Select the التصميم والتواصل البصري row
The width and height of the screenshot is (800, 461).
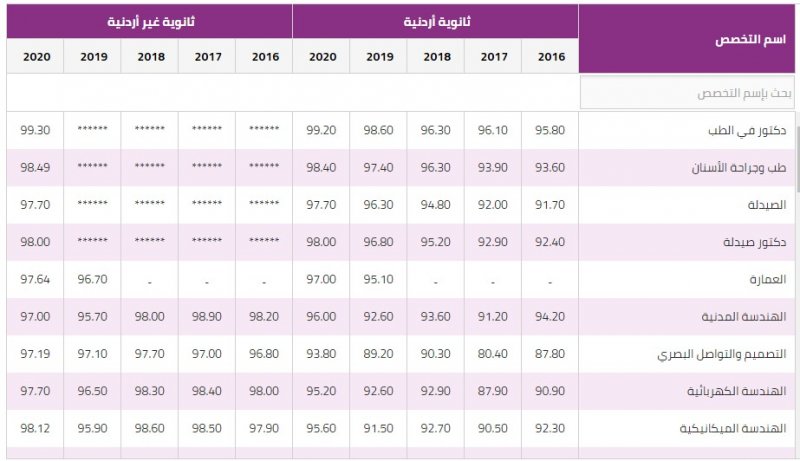[401, 354]
